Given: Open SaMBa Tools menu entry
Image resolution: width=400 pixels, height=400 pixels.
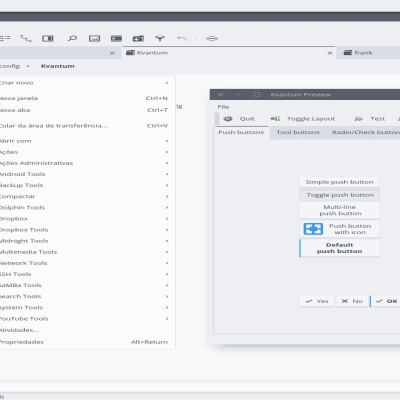Looking at the screenshot, I should click(87, 285).
